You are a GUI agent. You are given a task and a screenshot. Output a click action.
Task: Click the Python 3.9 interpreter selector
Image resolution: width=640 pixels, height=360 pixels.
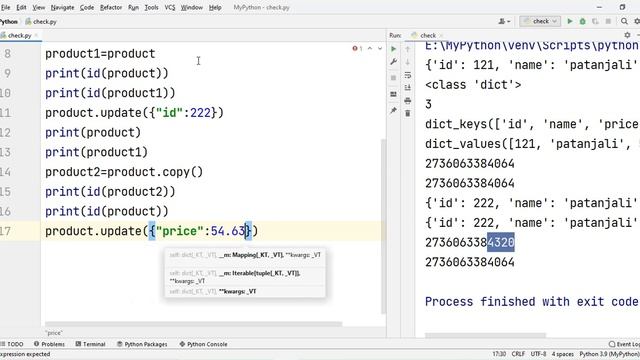(609, 354)
